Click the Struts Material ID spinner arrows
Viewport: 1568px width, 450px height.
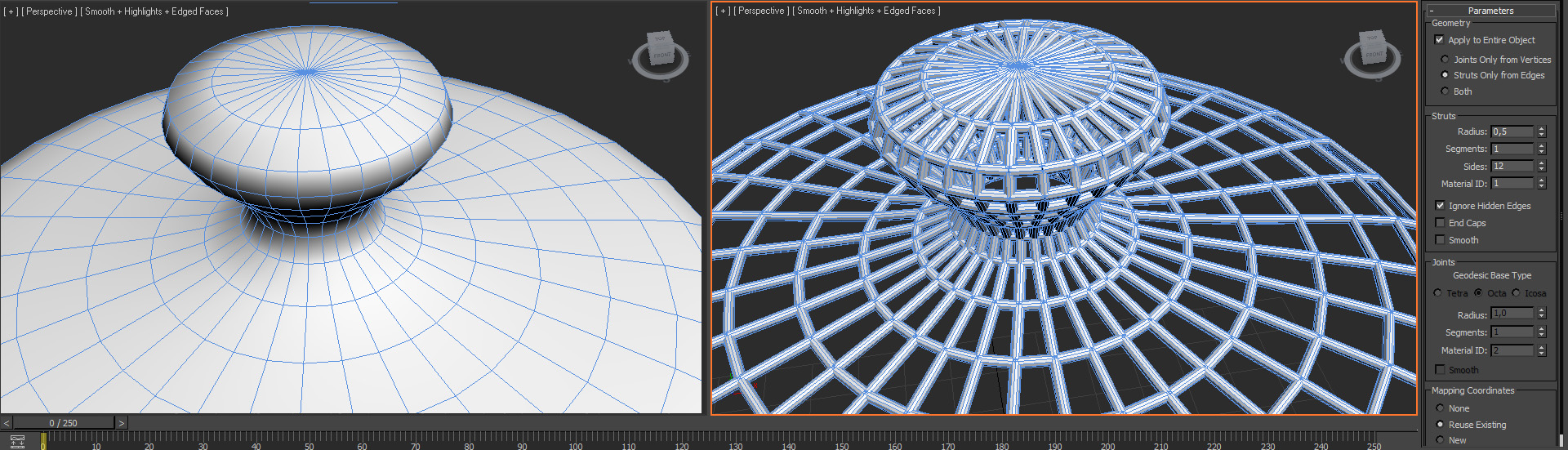tap(1541, 184)
